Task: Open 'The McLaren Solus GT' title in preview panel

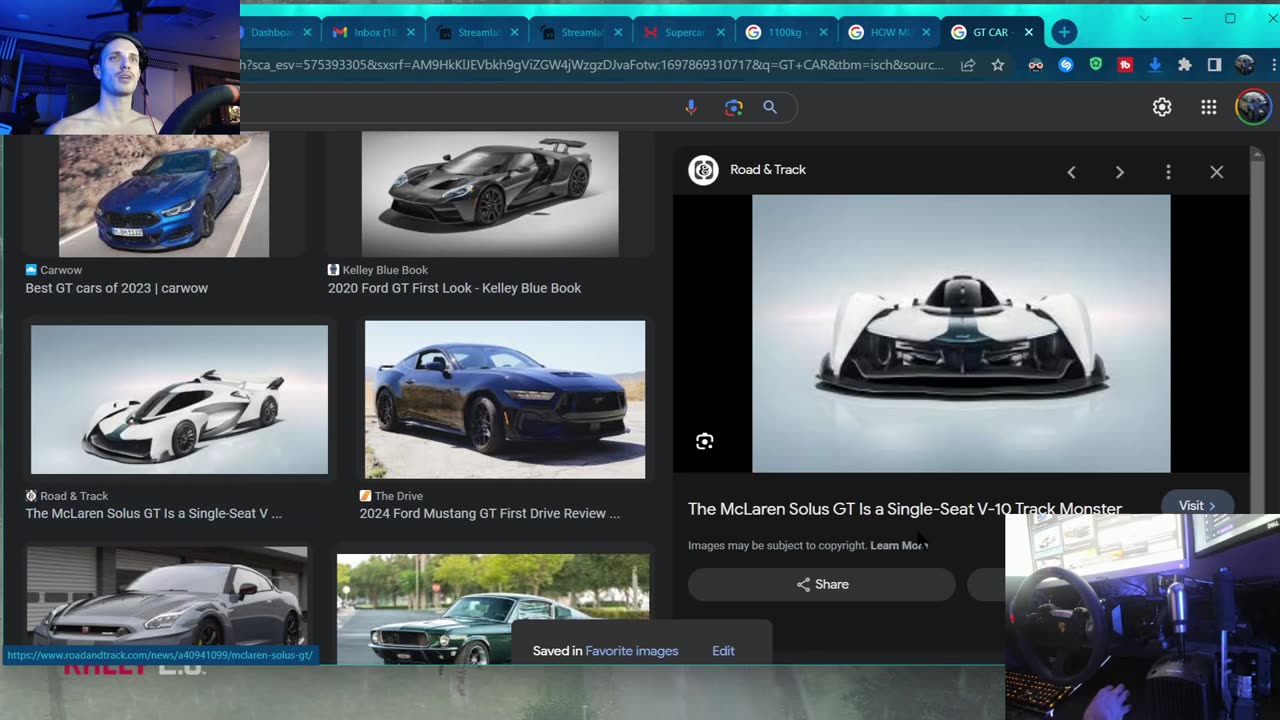Action: [905, 509]
